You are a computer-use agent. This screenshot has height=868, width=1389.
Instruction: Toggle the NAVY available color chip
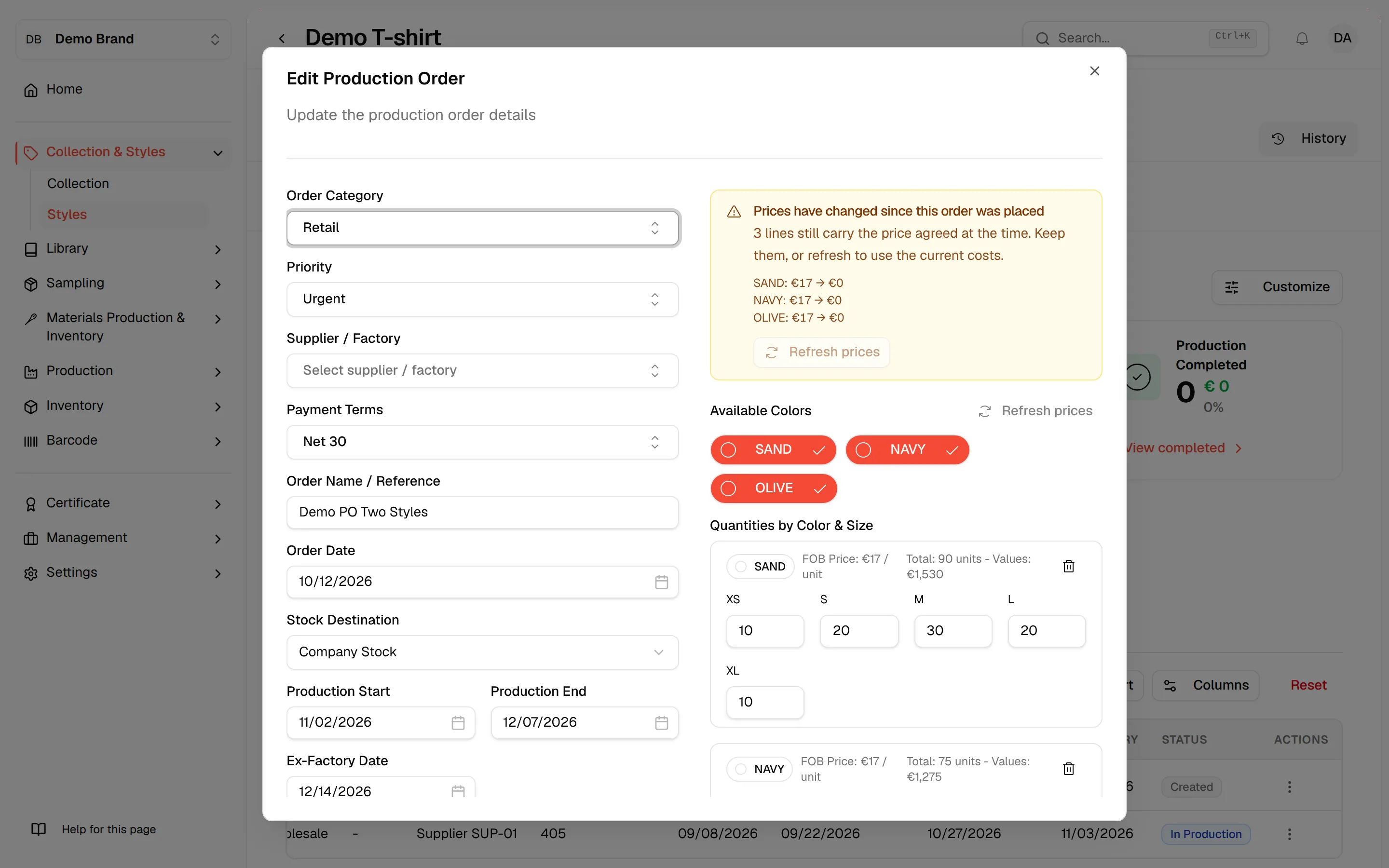(x=907, y=449)
